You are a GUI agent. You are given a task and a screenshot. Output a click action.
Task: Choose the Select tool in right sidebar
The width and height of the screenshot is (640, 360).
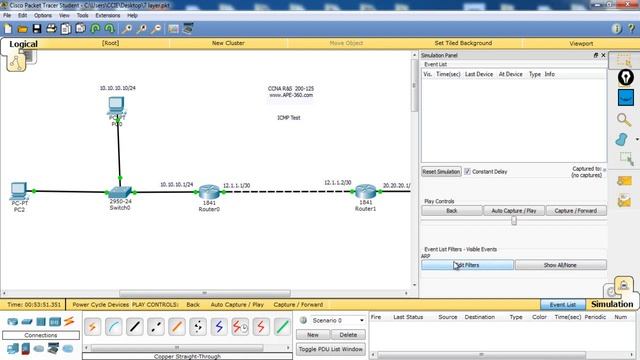click(x=624, y=60)
